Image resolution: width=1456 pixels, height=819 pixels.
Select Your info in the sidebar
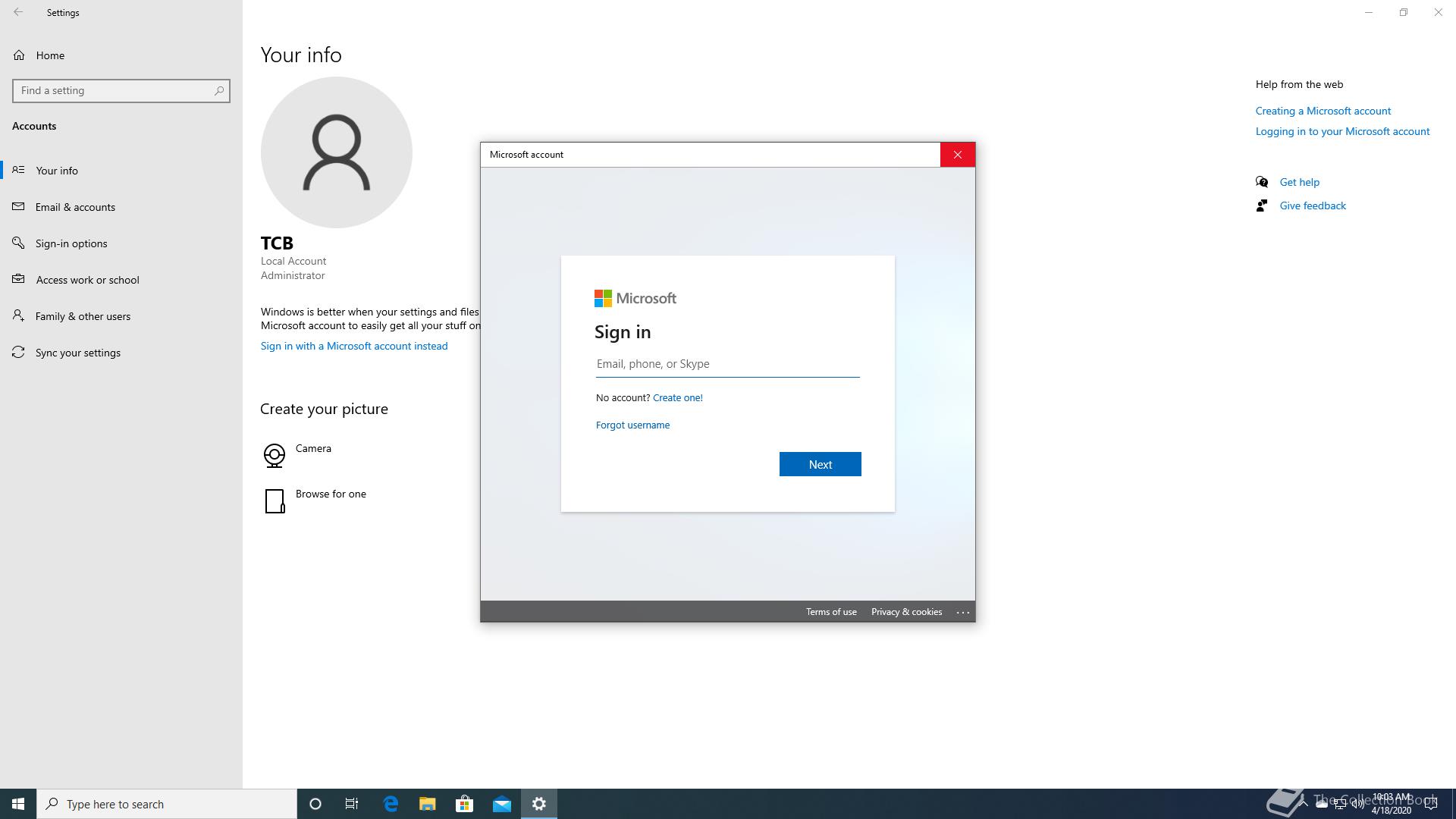[121, 171]
